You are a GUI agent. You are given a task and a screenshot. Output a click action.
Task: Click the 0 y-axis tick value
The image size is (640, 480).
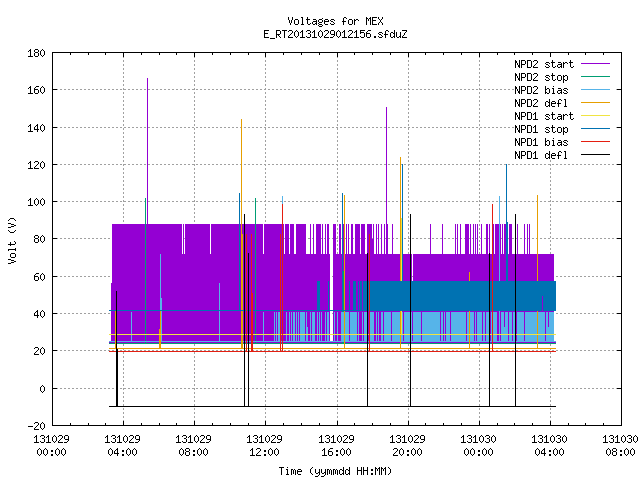(42, 389)
